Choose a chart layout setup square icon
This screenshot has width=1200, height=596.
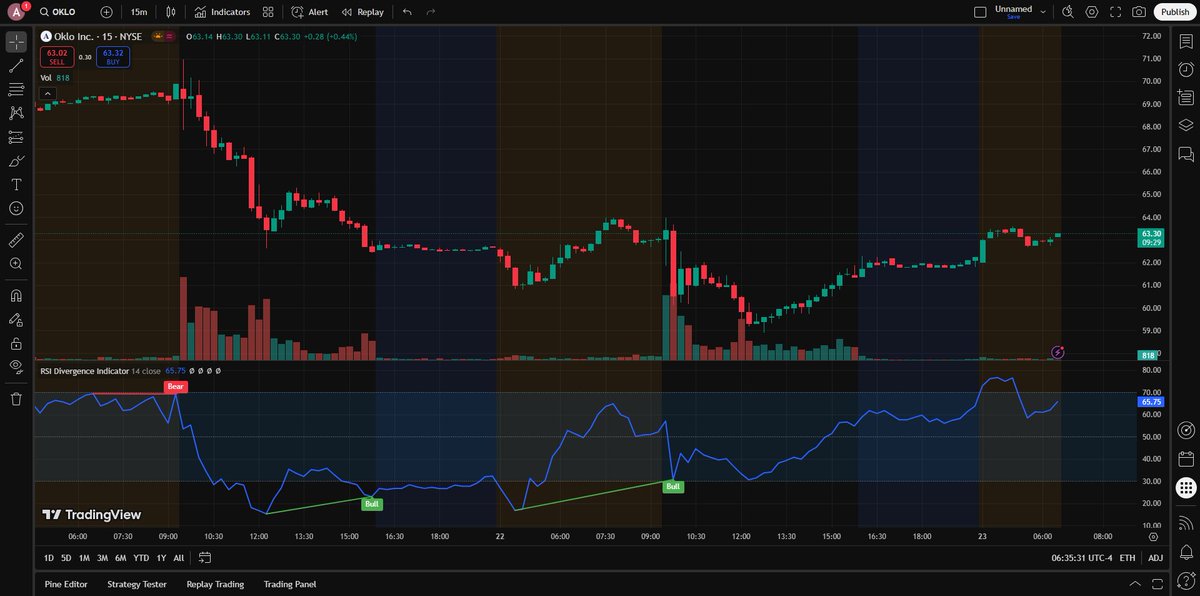click(980, 12)
